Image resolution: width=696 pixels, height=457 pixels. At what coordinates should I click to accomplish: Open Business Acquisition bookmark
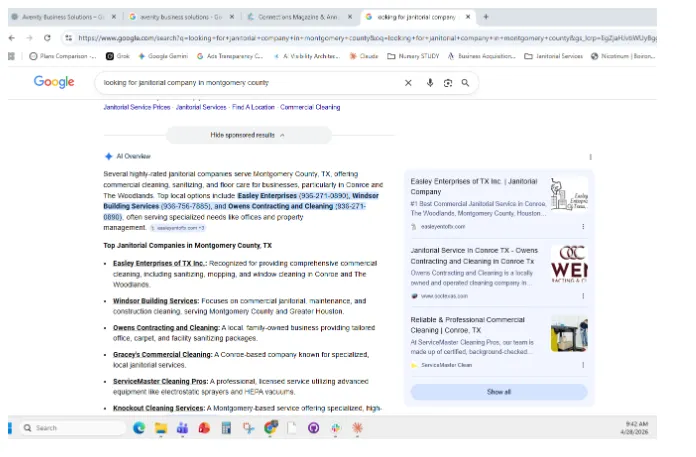(482, 56)
